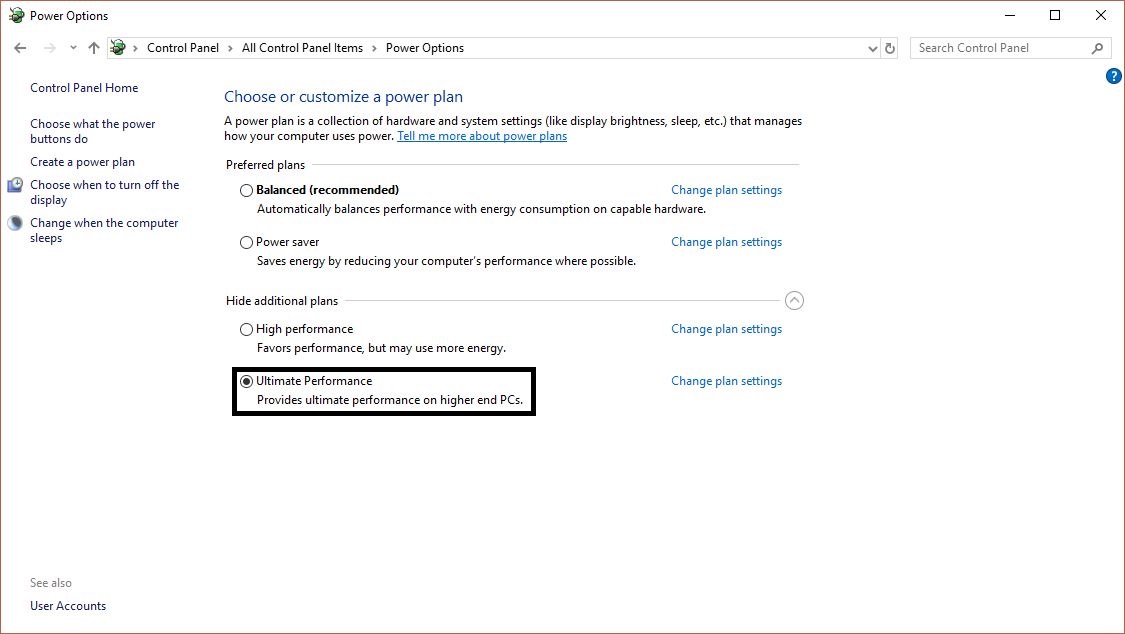Click Power Options breadcrumb segment
Image resolution: width=1125 pixels, height=634 pixels.
(x=425, y=48)
